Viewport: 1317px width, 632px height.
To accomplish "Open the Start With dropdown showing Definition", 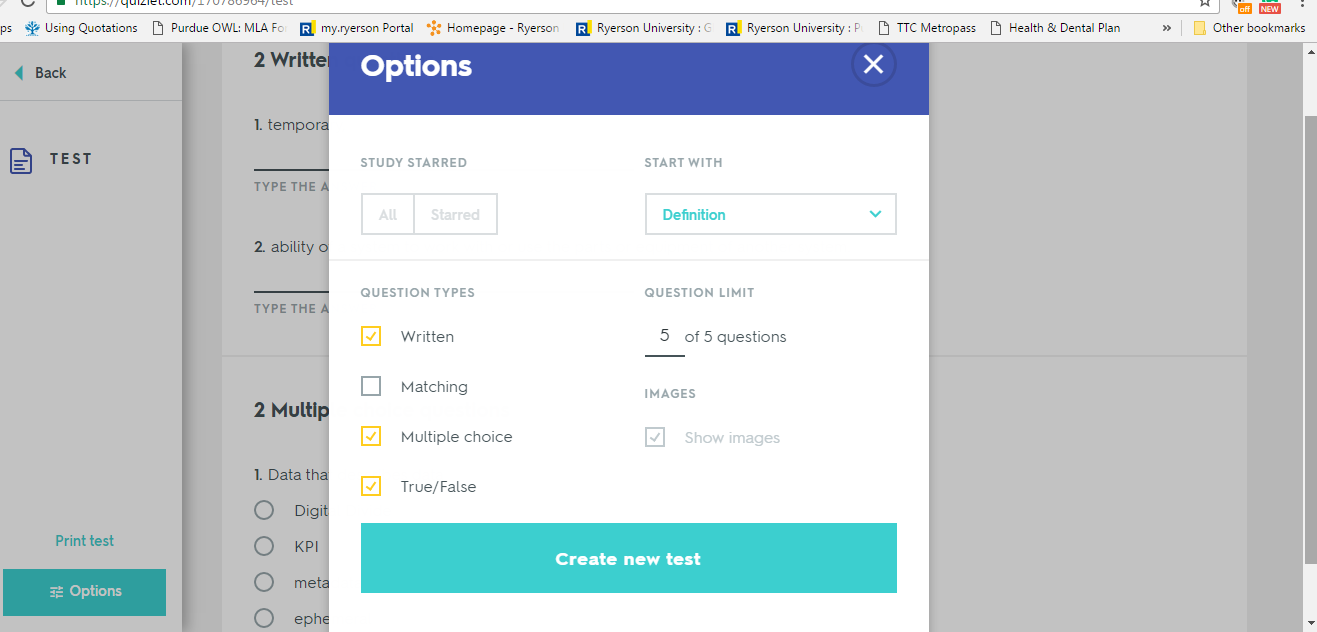I will coord(770,213).
